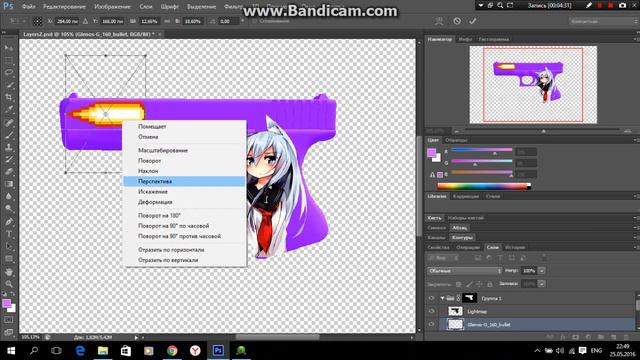Click the Navigator preview thumbnail
The height and width of the screenshot is (360, 640).
(533, 84)
